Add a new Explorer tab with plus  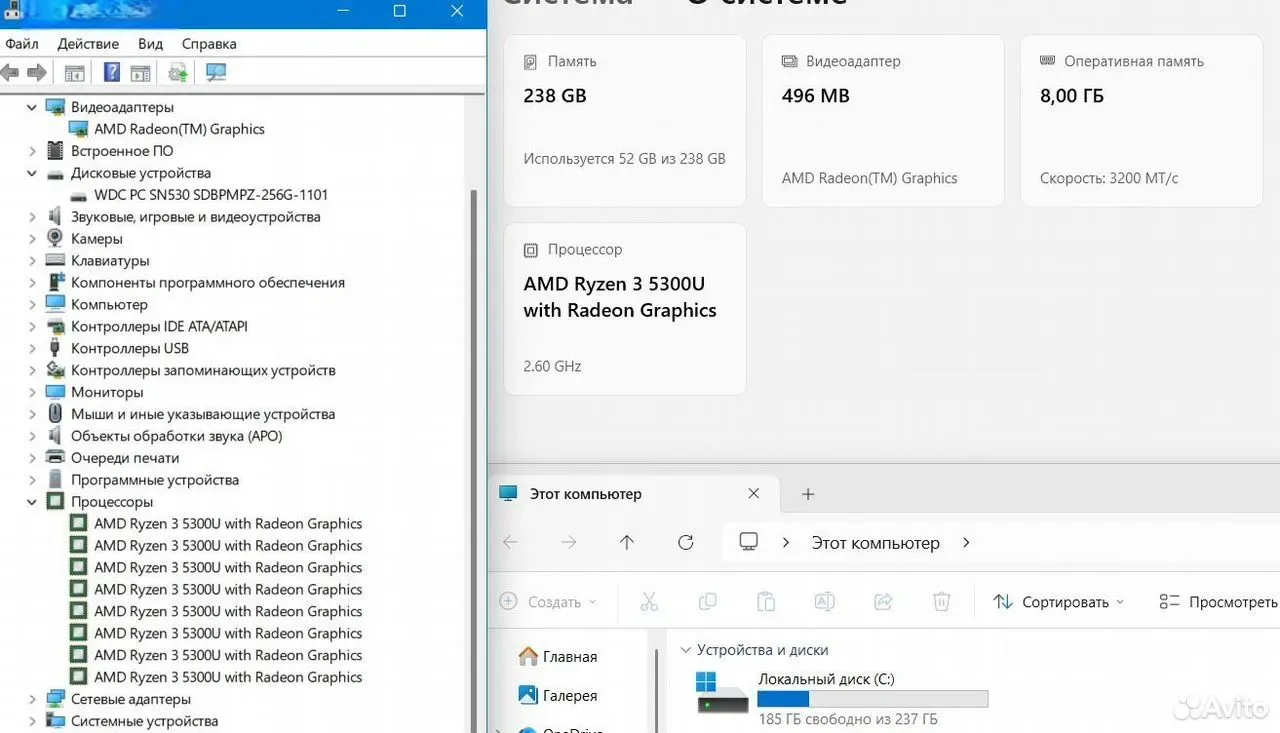point(808,493)
